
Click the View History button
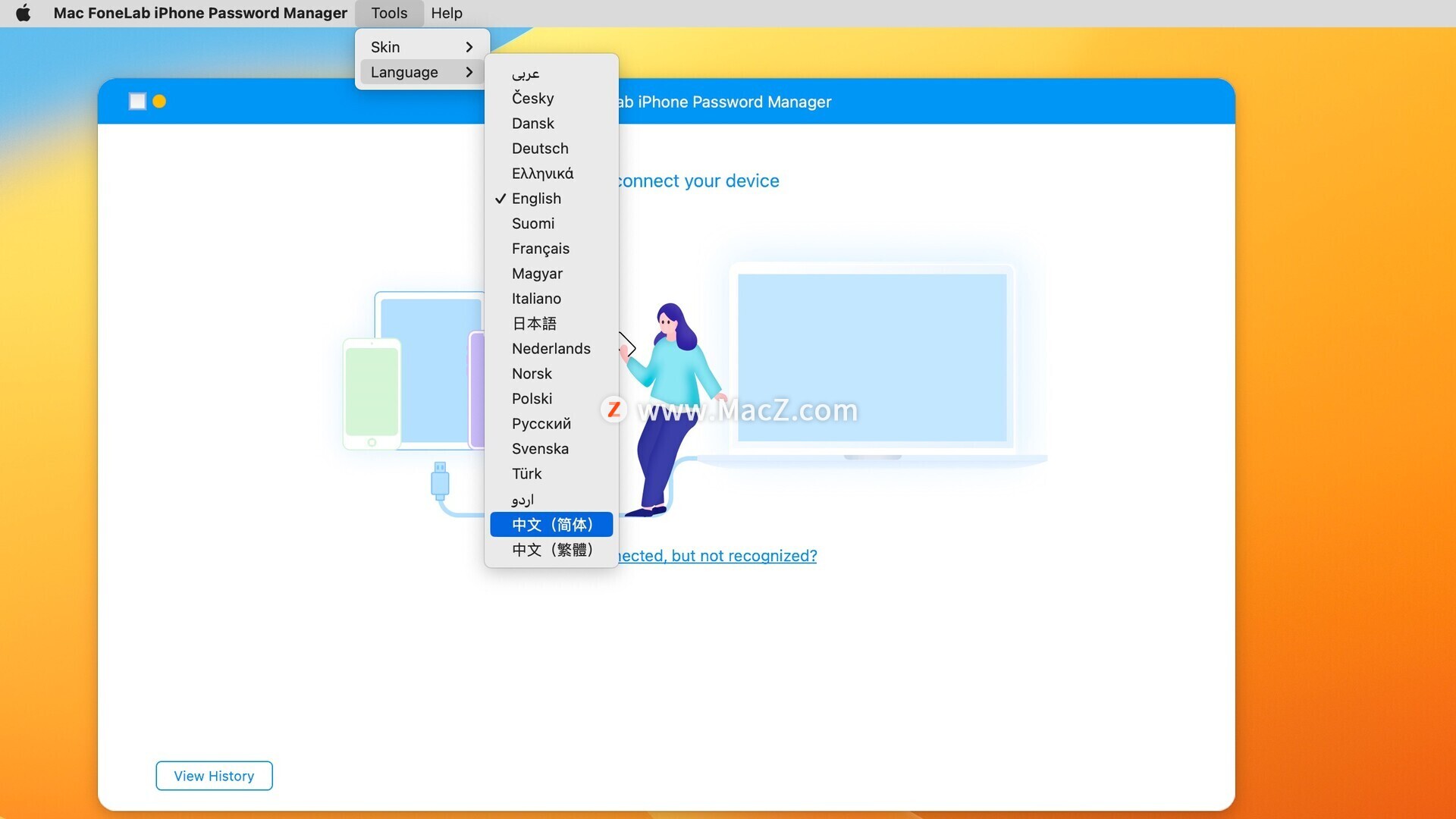pos(214,776)
